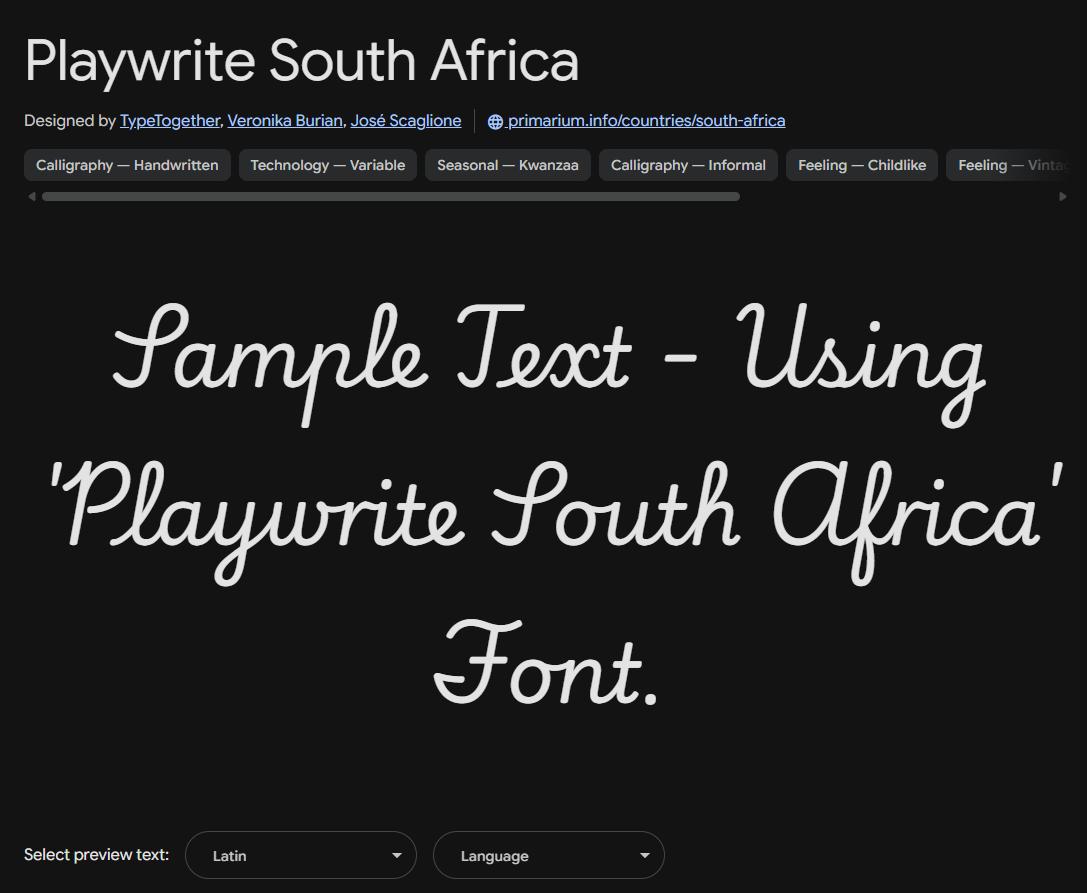Select the partially hidden Feeling — Vintage tag
The width and height of the screenshot is (1087, 893).
pos(1008,165)
